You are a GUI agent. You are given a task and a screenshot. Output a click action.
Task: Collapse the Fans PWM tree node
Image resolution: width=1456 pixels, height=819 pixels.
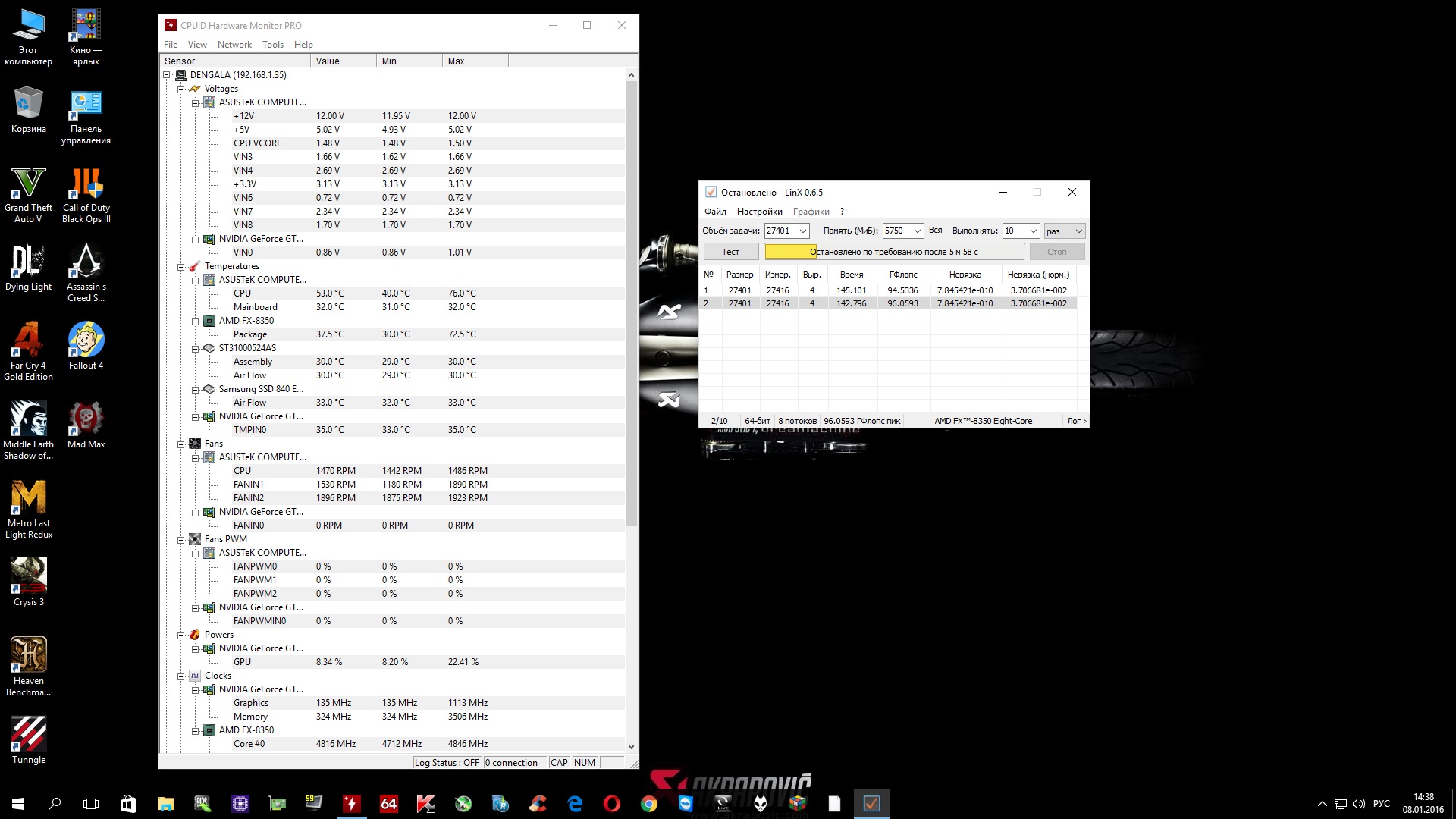tap(181, 539)
